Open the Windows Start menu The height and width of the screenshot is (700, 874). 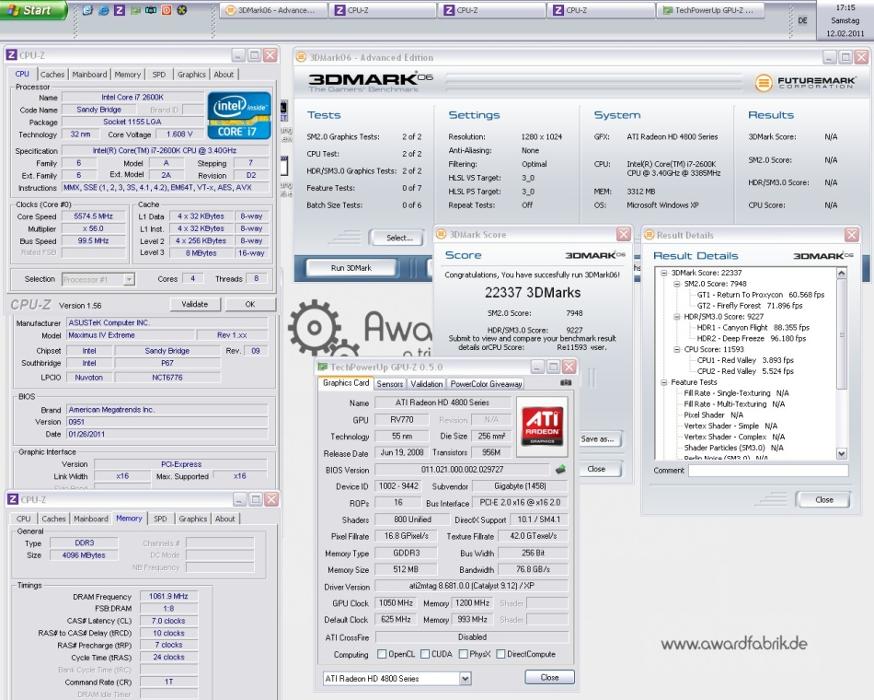tap(33, 10)
